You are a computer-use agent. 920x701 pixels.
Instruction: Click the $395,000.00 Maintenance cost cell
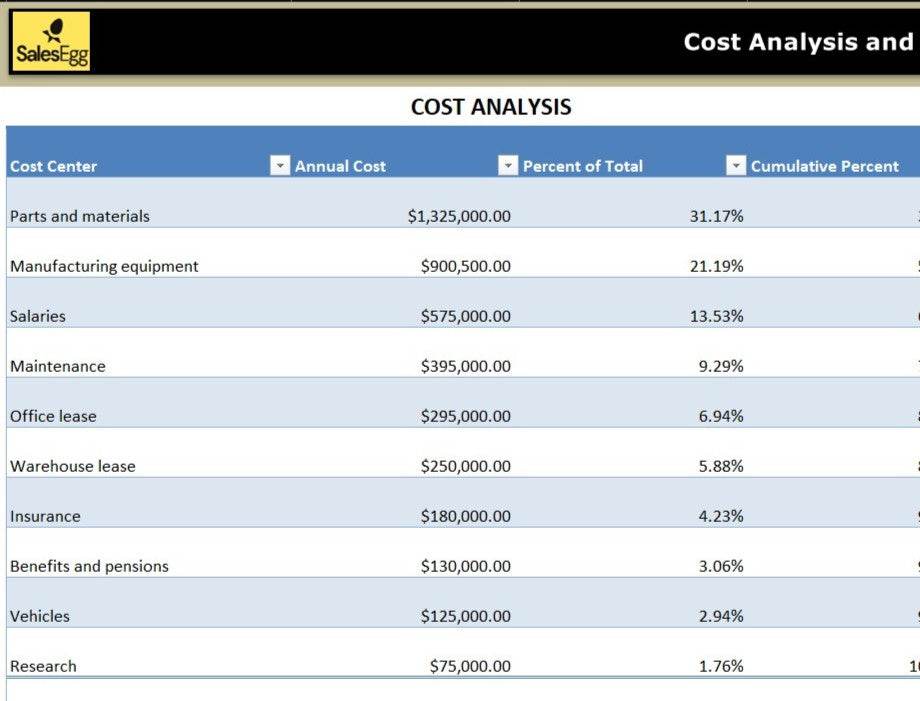click(x=465, y=366)
